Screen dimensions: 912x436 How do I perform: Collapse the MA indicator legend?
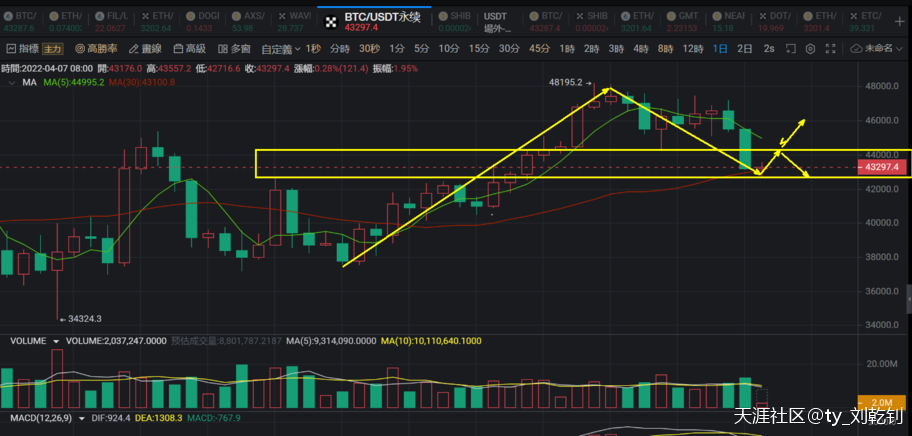coord(12,84)
